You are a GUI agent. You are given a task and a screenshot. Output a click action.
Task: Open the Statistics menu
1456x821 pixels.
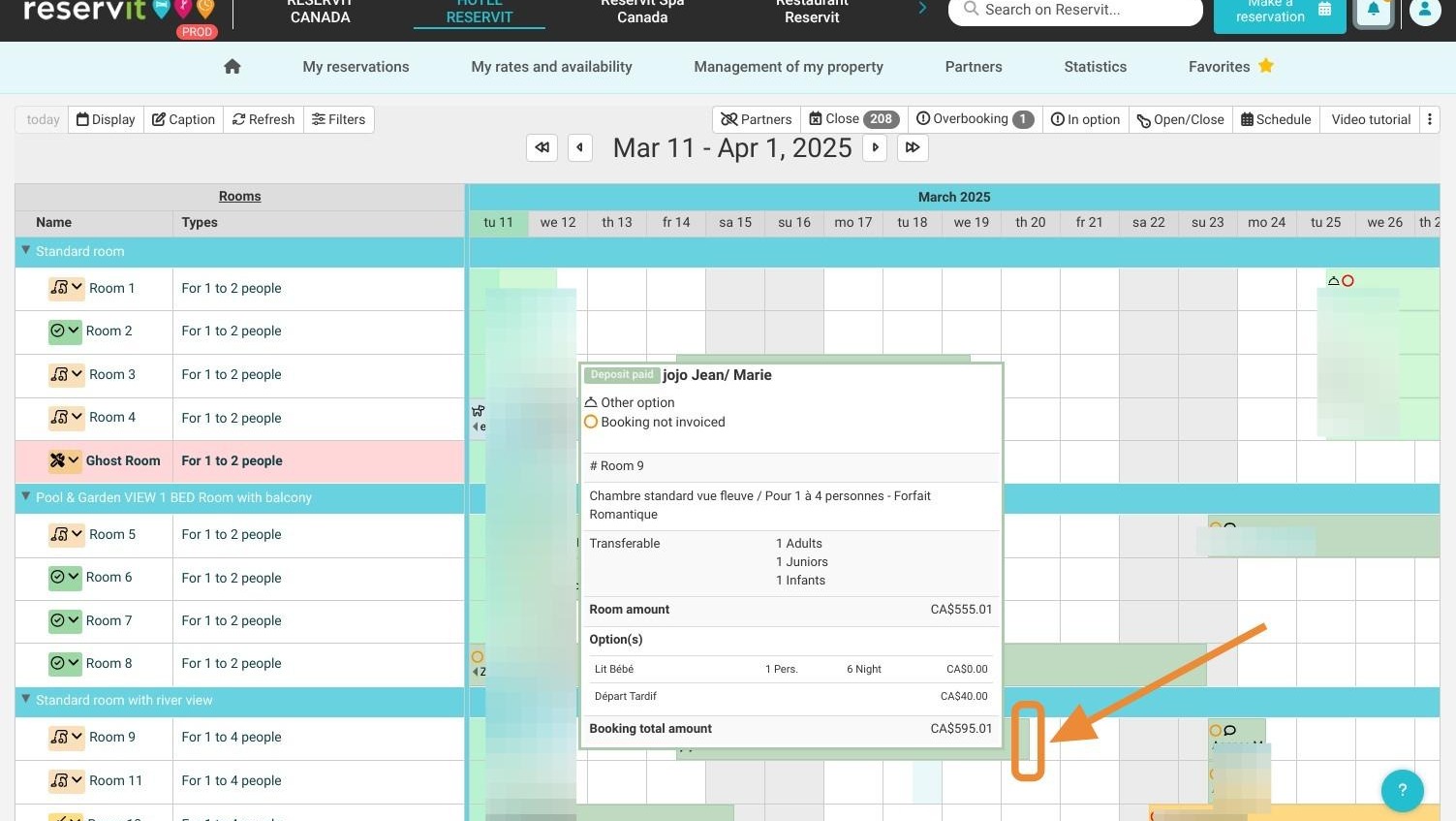(x=1095, y=67)
